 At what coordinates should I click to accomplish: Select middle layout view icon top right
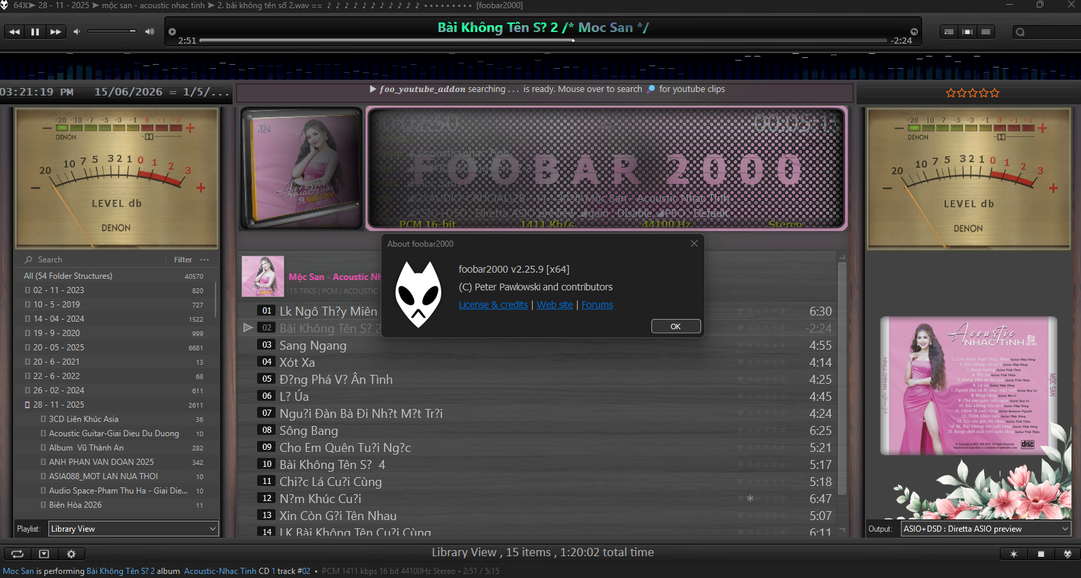(x=967, y=32)
